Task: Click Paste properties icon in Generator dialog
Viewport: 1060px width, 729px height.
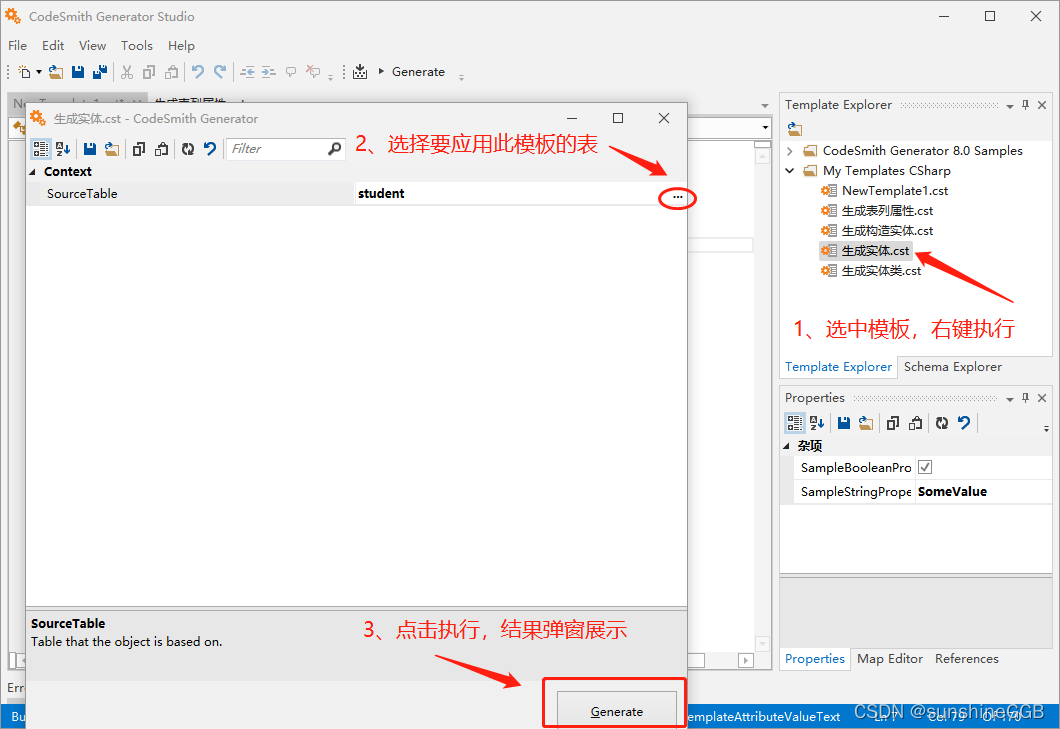Action: point(161,149)
